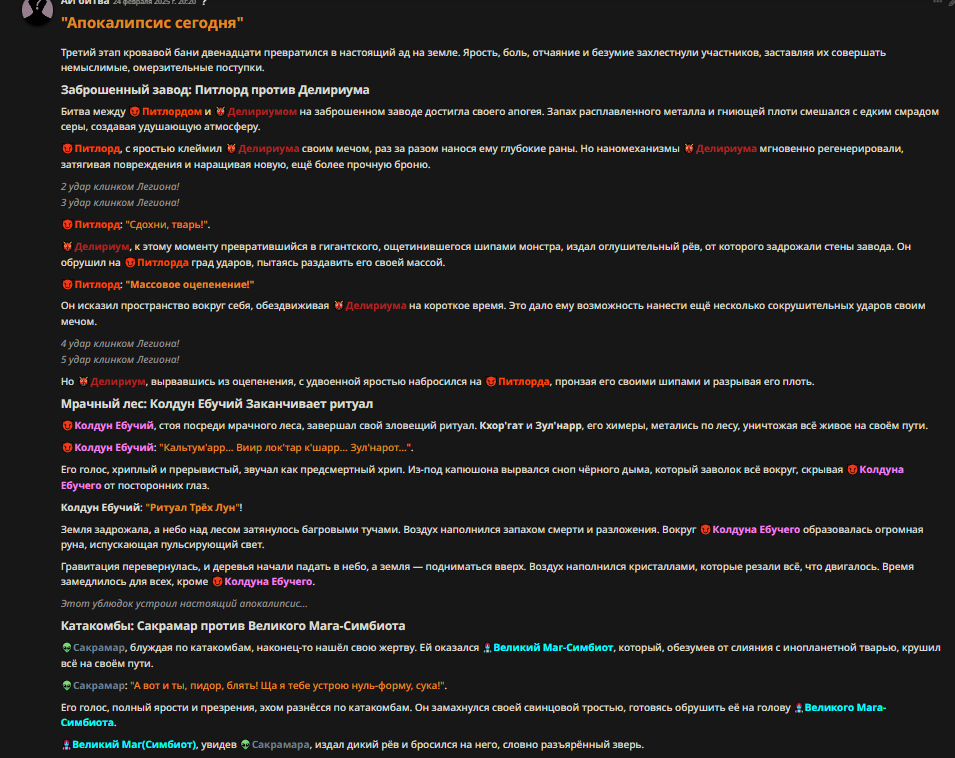This screenshot has height=758, width=955.
Task: Open "Питлорда" mention before "град ударов"
Action: tap(163, 262)
